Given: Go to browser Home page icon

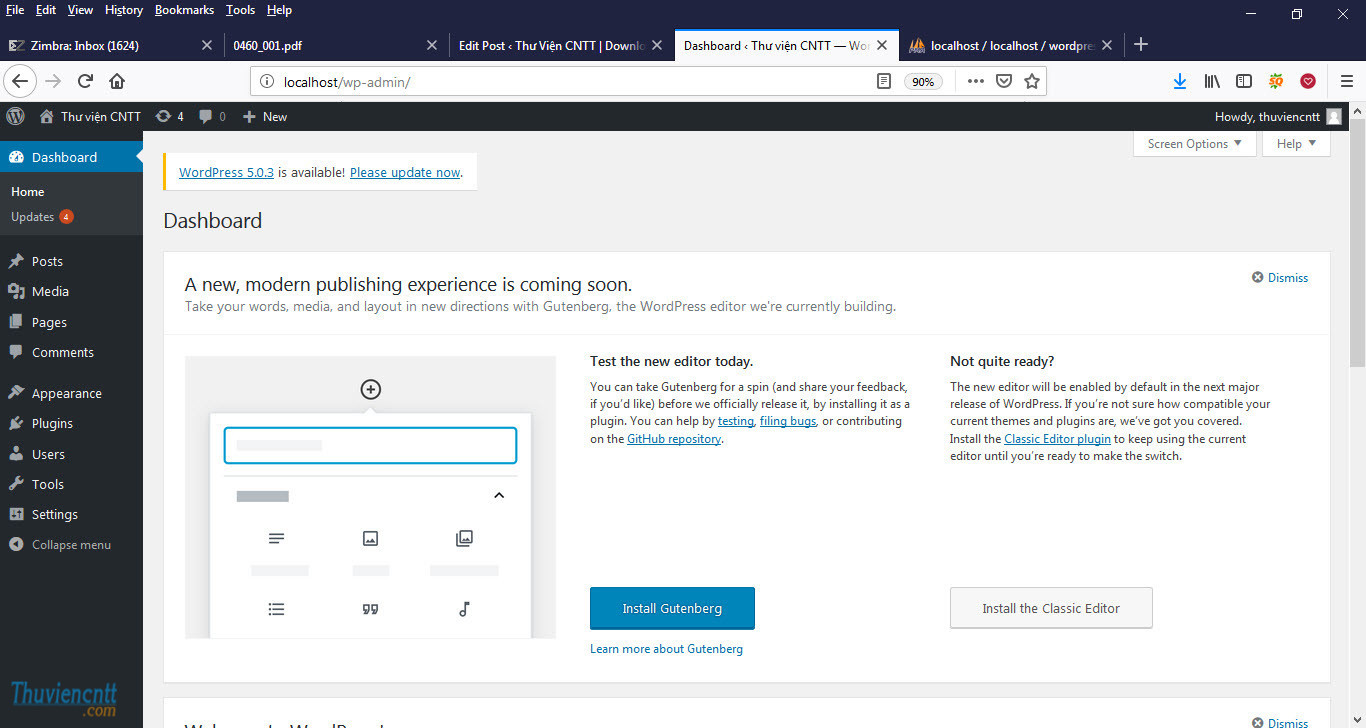Looking at the screenshot, I should (117, 81).
